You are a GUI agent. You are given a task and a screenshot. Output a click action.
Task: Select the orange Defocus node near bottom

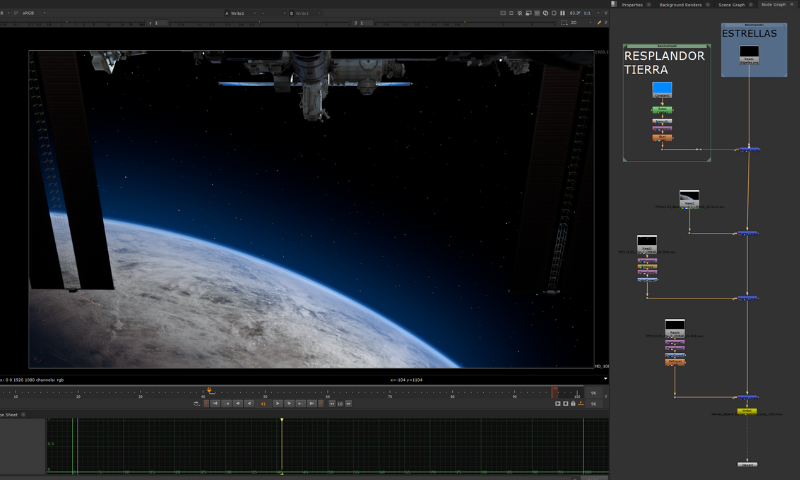[675, 362]
